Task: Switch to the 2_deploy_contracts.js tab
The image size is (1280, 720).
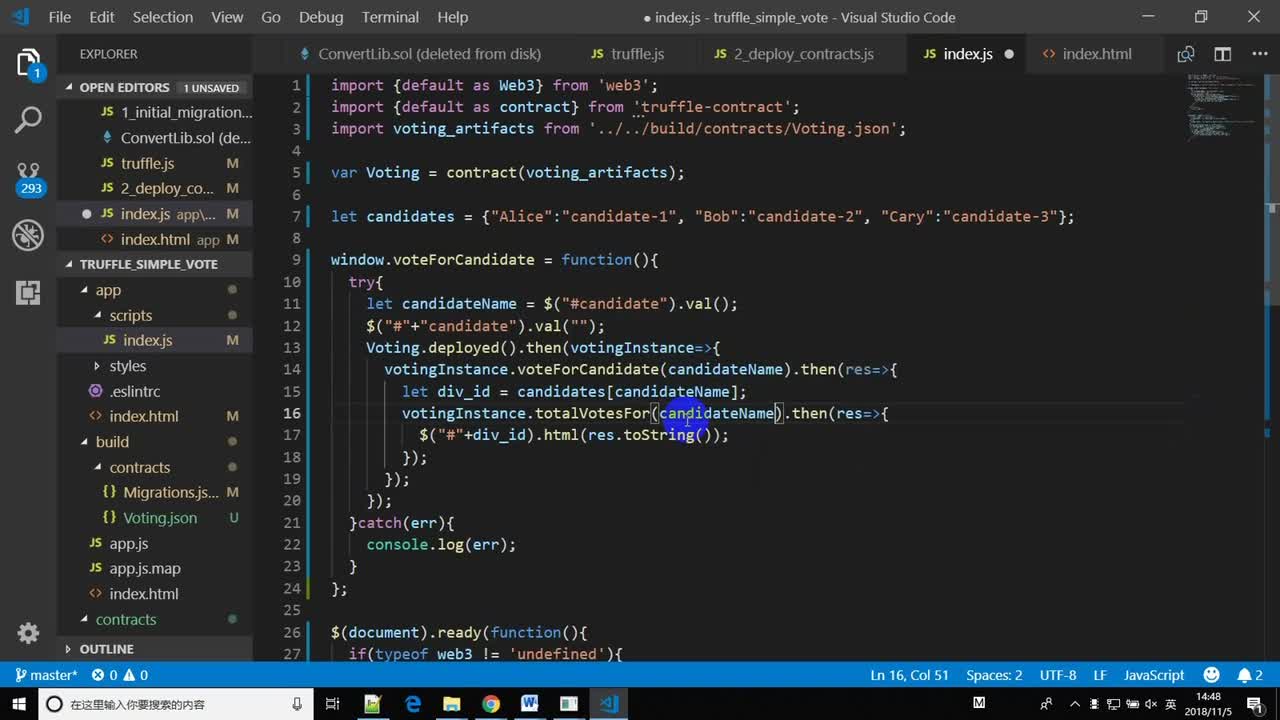Action: point(794,54)
